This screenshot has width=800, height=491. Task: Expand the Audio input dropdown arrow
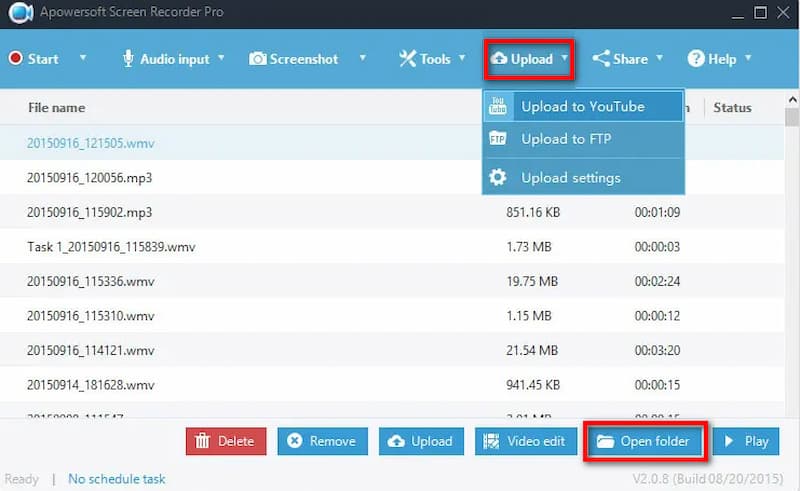pos(221,58)
